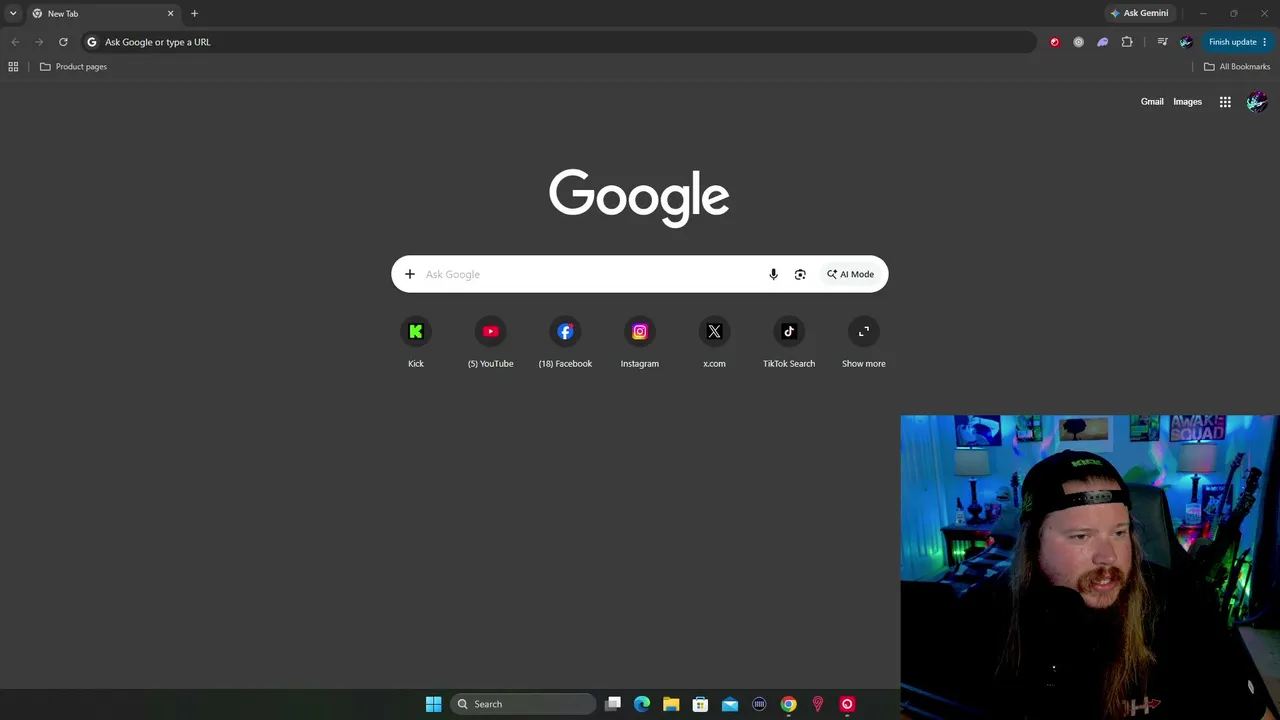Open a new tab with the plus button
The image size is (1280, 720).
[194, 14]
